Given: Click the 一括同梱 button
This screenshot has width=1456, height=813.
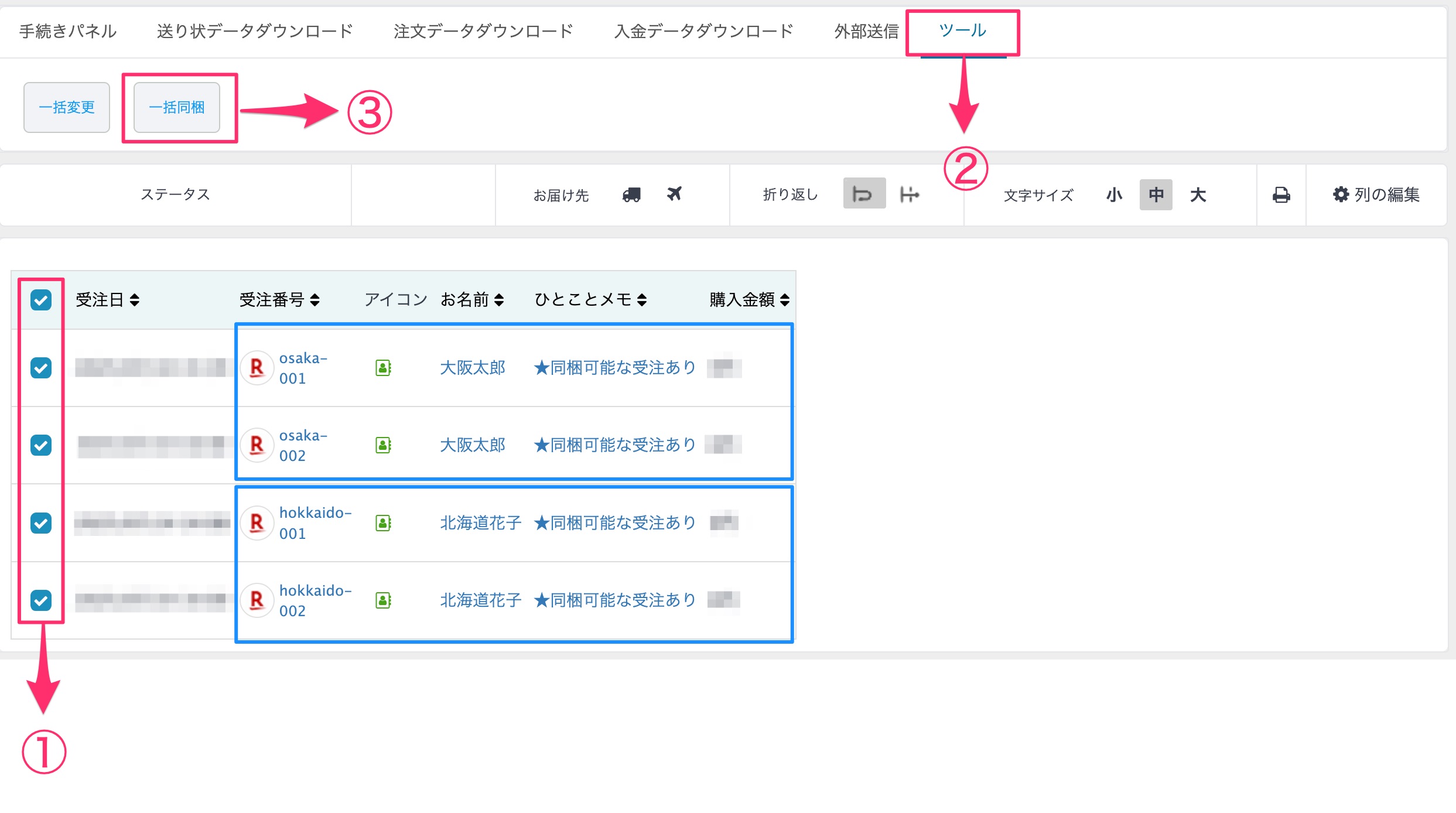Looking at the screenshot, I should point(177,107).
